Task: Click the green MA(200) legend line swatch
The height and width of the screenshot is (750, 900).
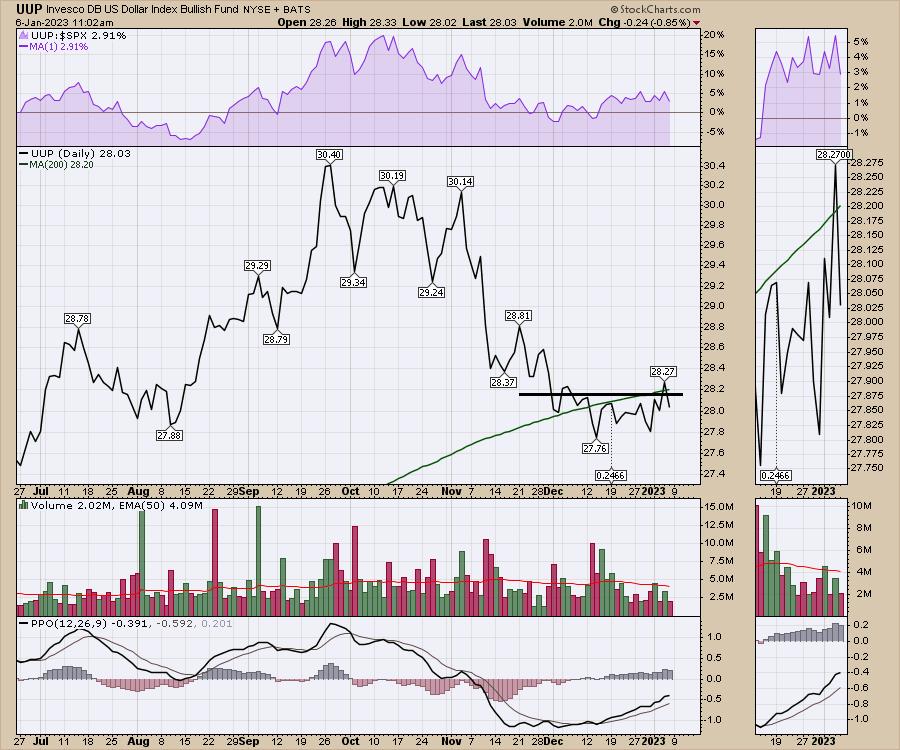Action: 24,164
